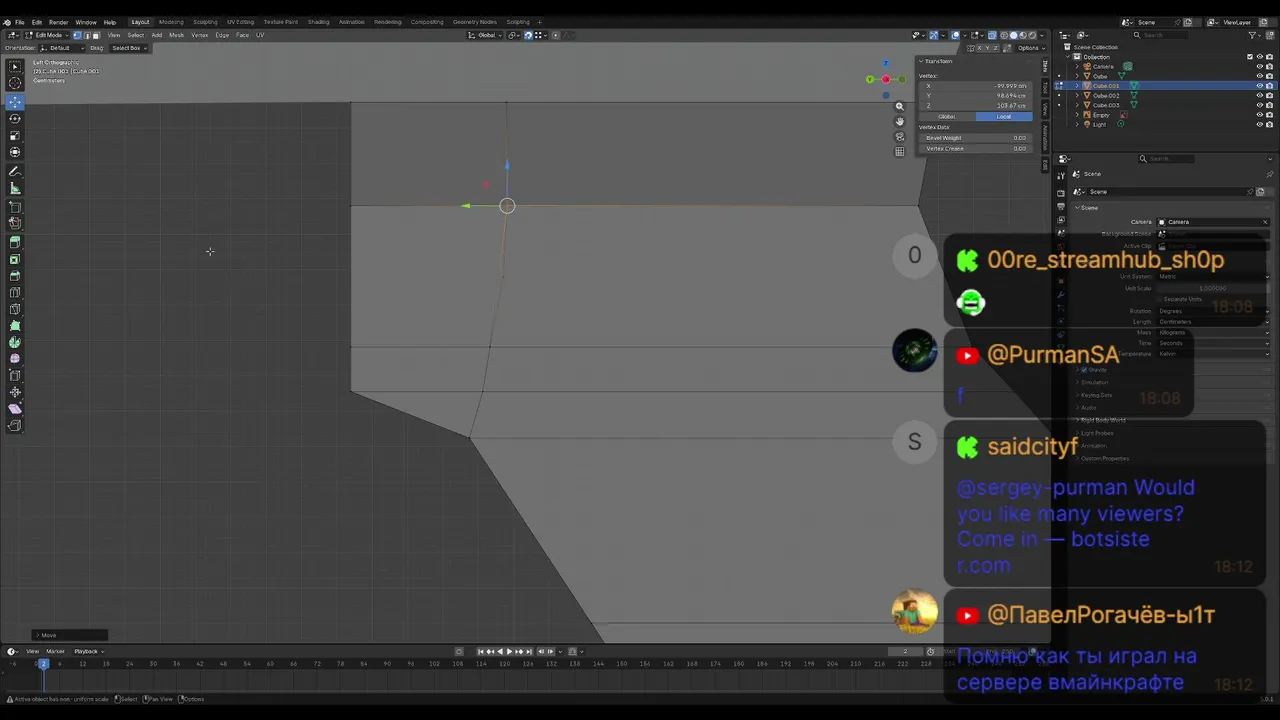The image size is (1280, 720).
Task: Enable vertex select mode
Action: (x=77, y=35)
